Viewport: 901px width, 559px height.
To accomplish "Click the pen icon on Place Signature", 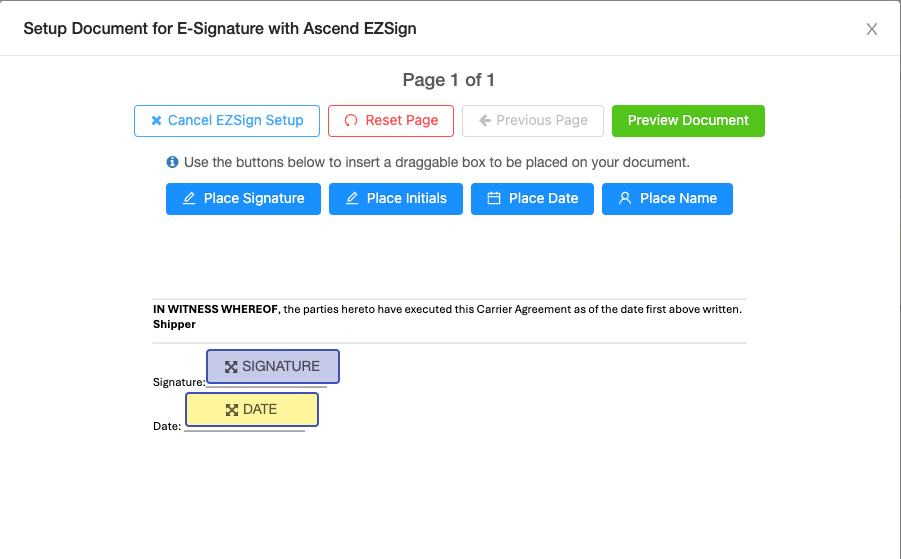I will [x=189, y=198].
